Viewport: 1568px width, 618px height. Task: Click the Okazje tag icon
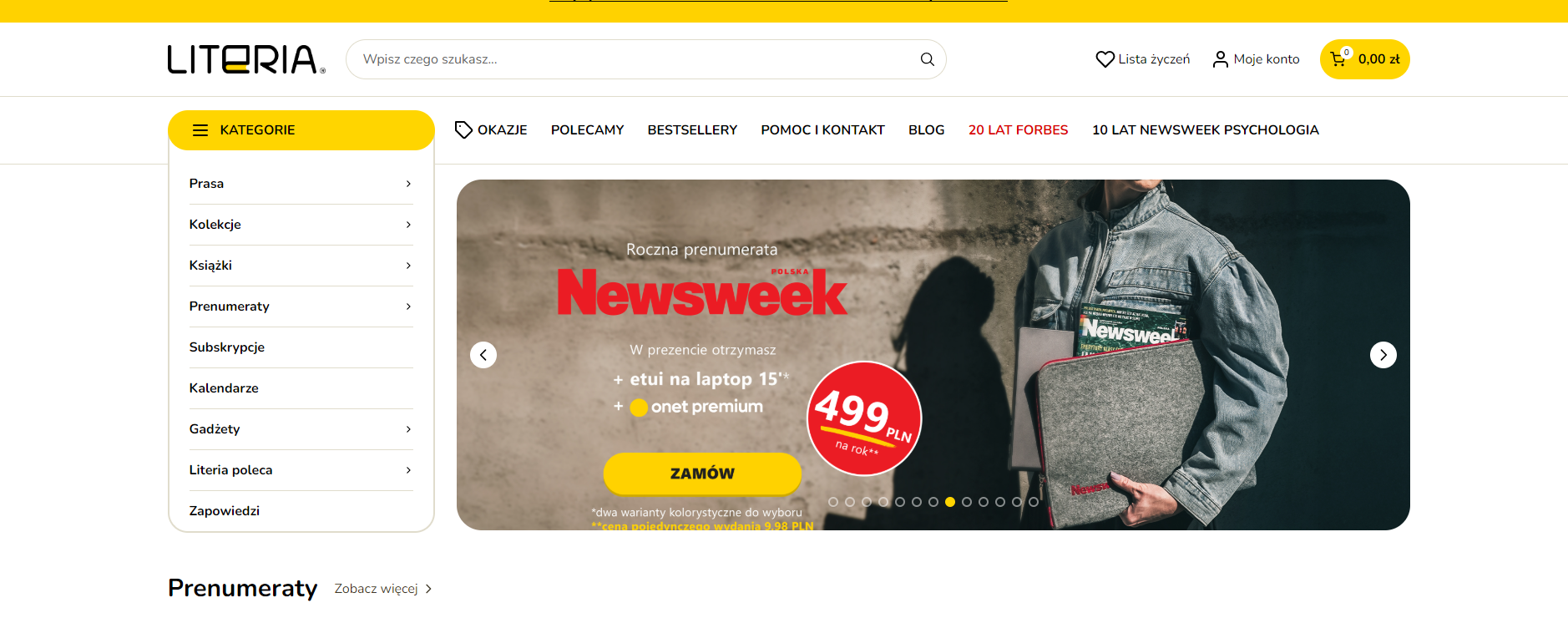(463, 129)
